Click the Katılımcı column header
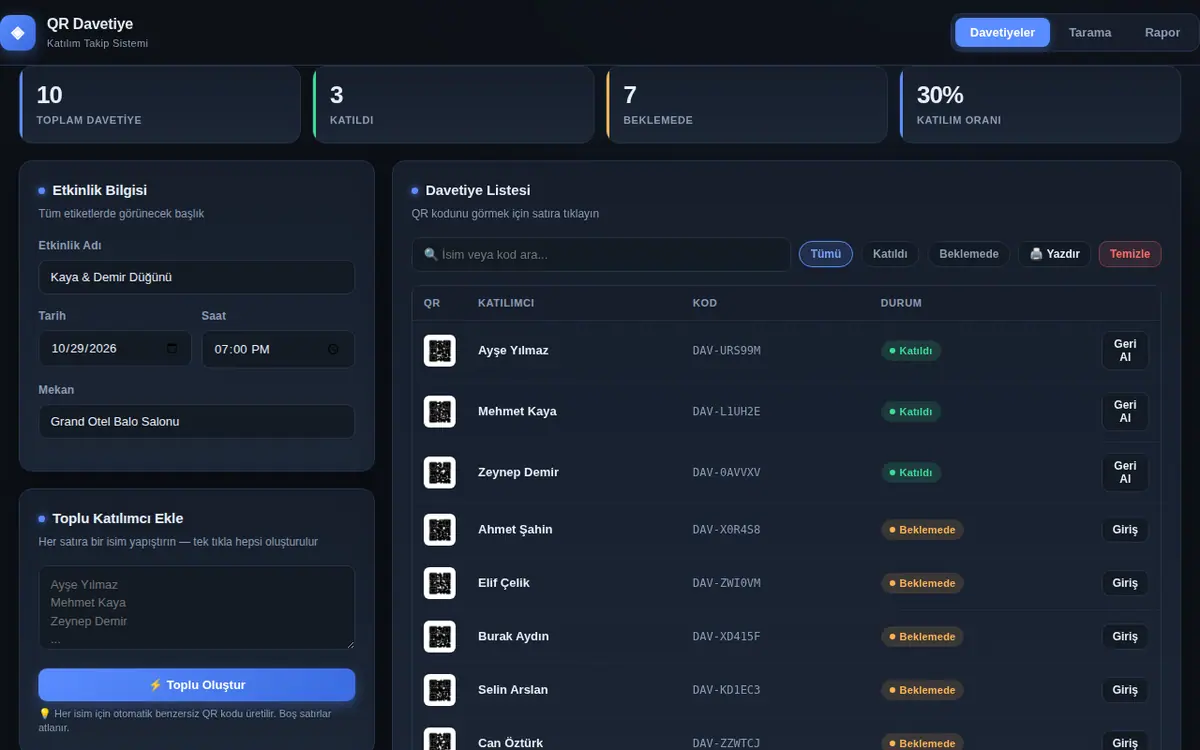 tap(506, 303)
